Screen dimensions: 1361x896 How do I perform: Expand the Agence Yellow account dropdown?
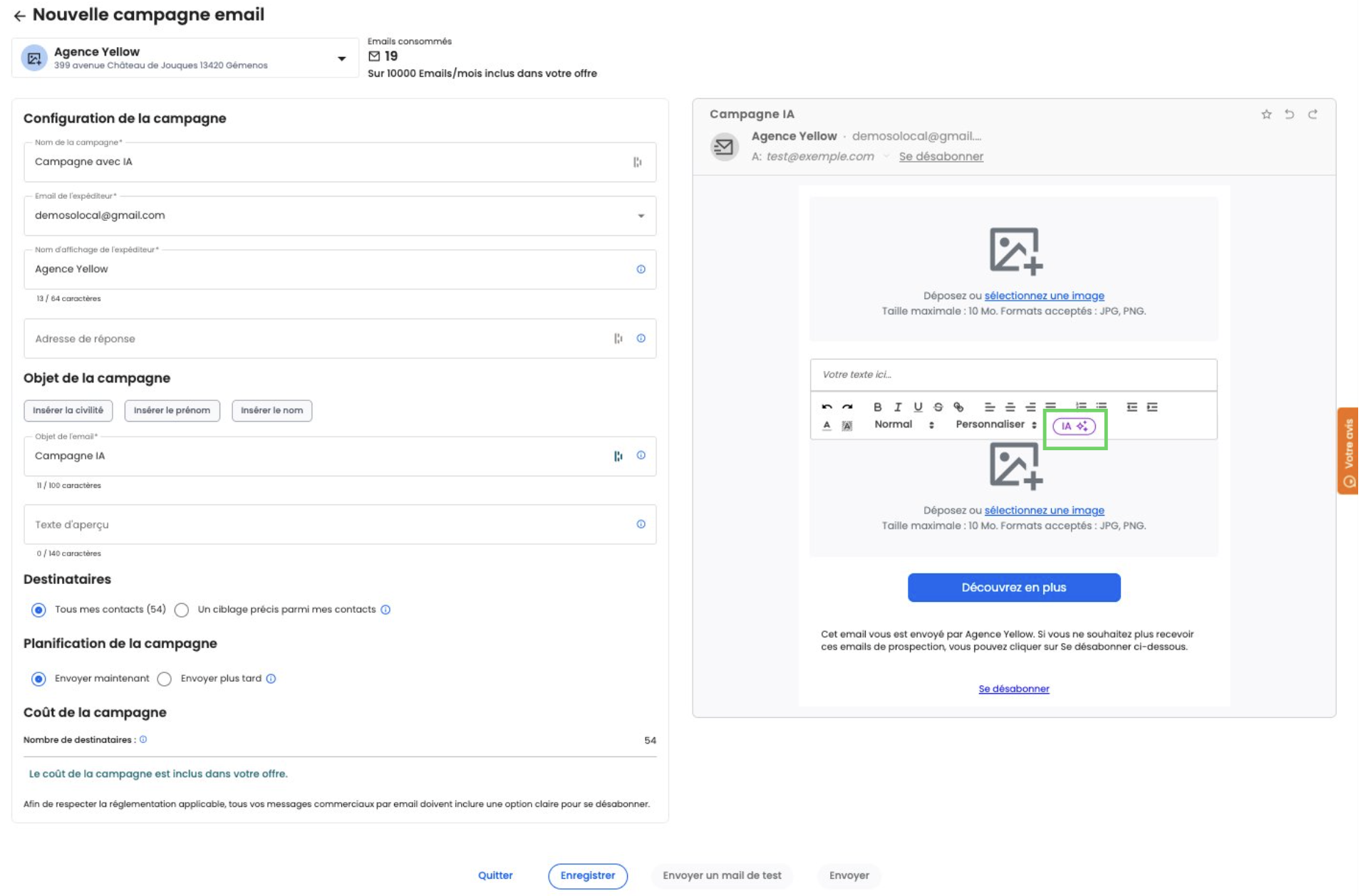(x=342, y=59)
